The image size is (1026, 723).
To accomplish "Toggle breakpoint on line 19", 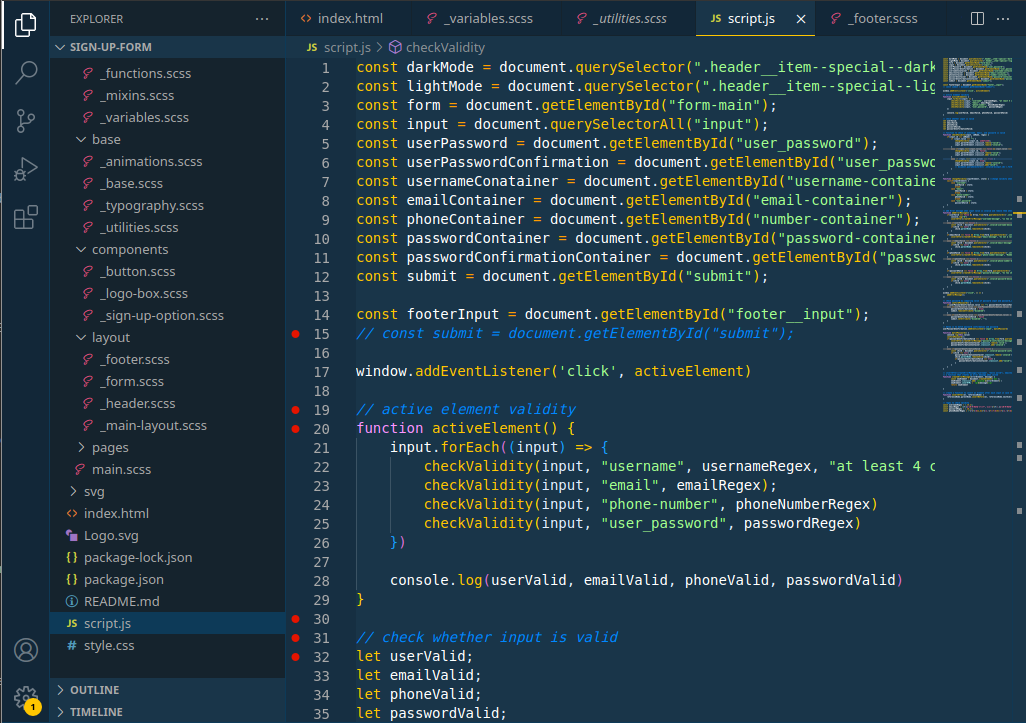I will point(296,410).
